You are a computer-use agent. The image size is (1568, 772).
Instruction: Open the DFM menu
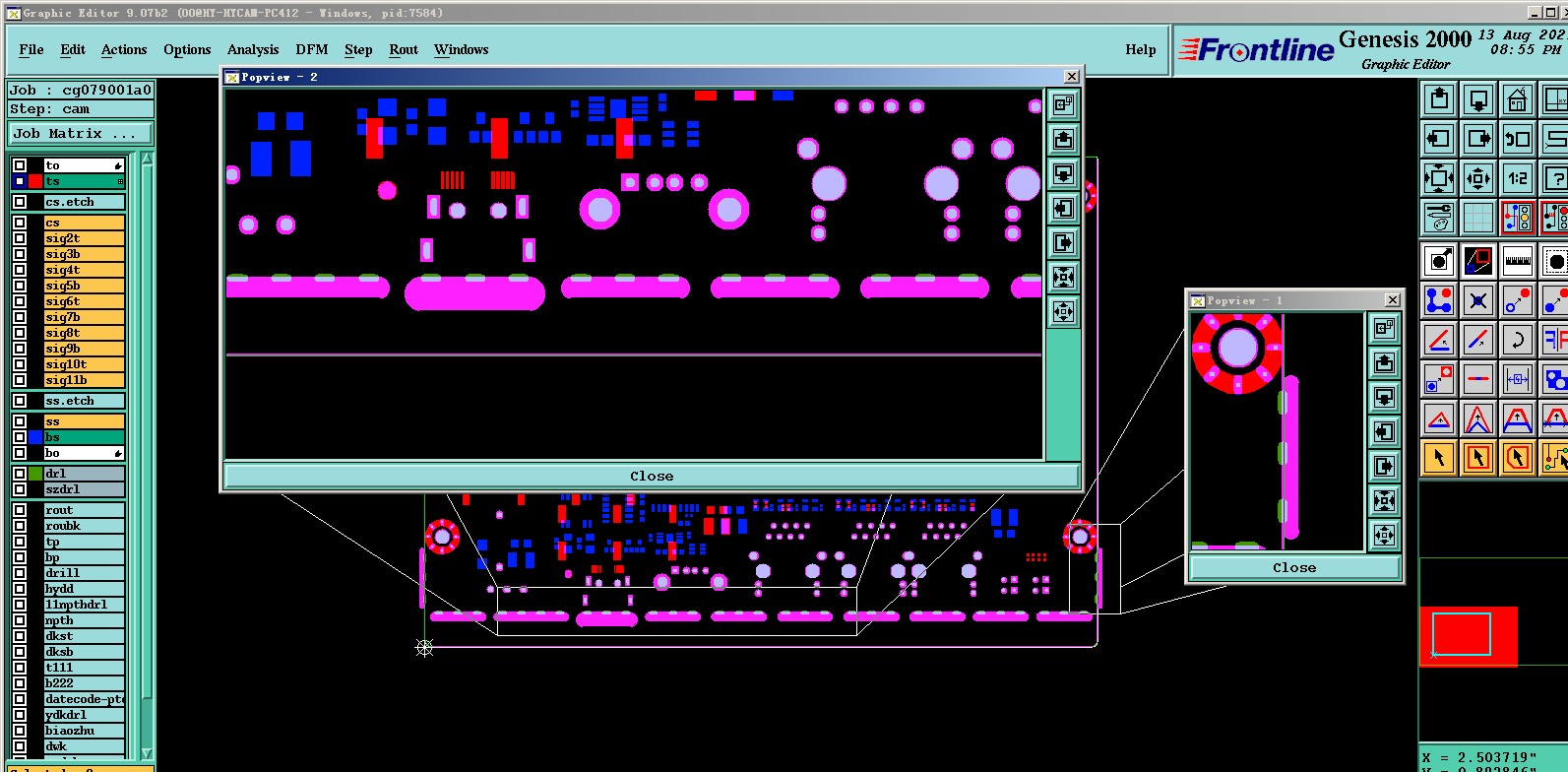coord(311,49)
